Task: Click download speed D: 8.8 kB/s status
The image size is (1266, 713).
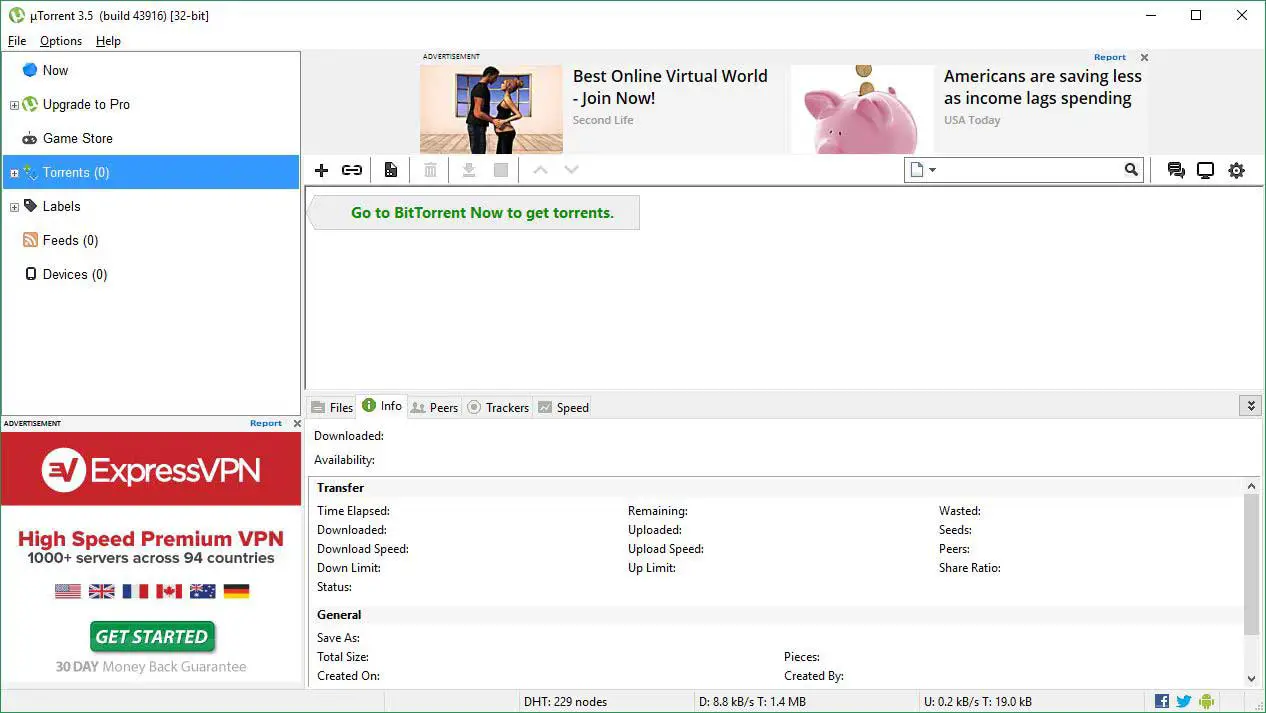Action: [x=750, y=702]
